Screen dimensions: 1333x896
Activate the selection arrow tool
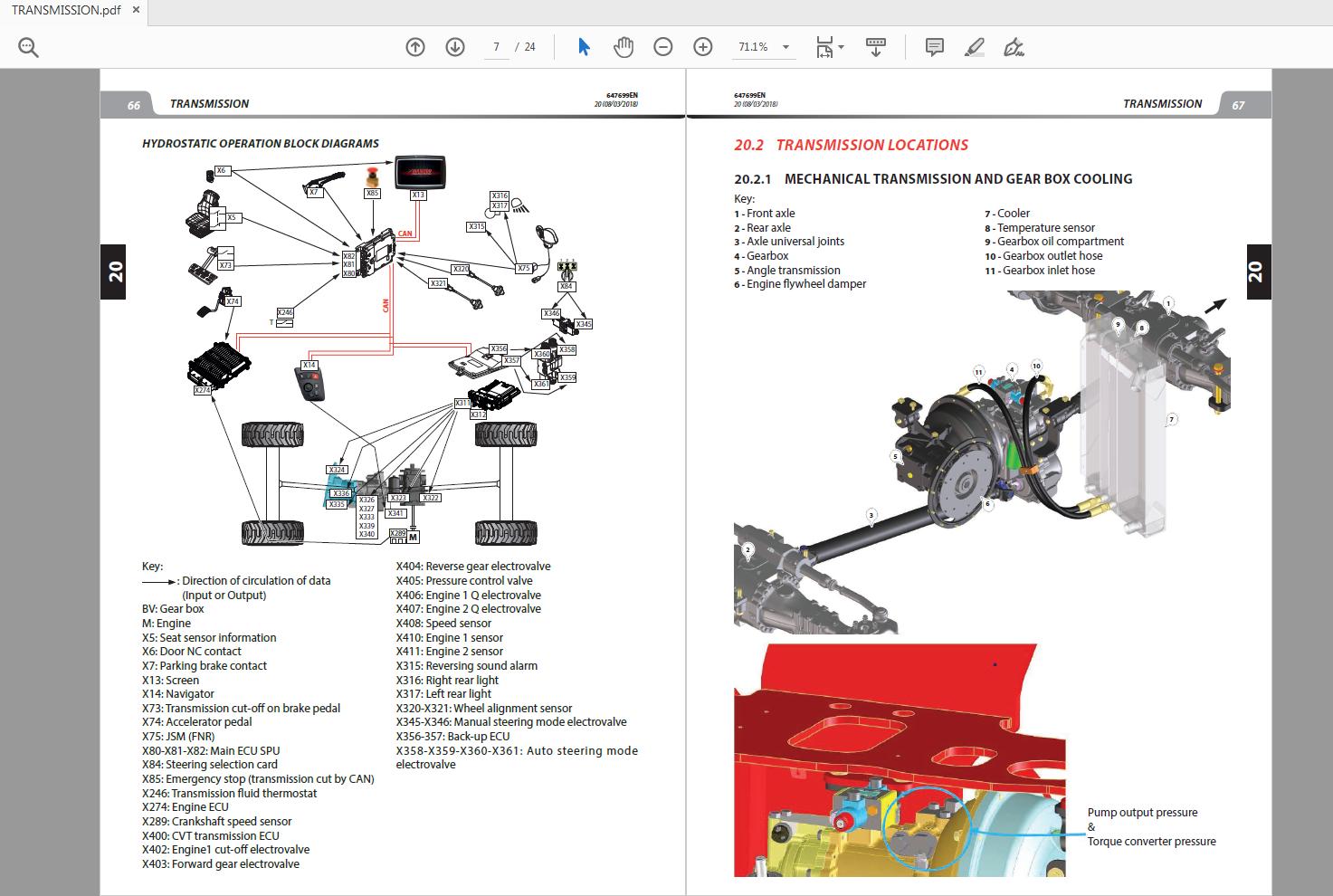(584, 47)
